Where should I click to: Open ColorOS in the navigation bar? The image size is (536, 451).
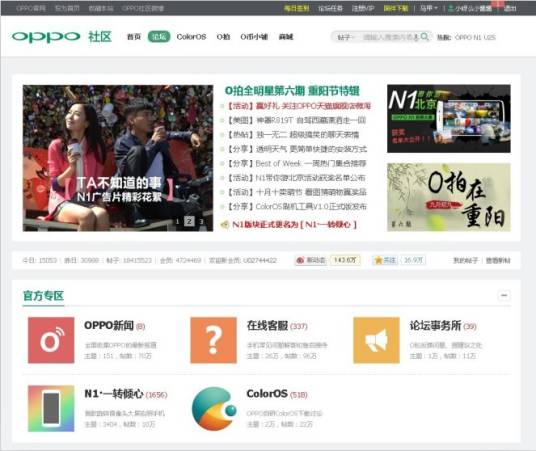click(x=191, y=37)
